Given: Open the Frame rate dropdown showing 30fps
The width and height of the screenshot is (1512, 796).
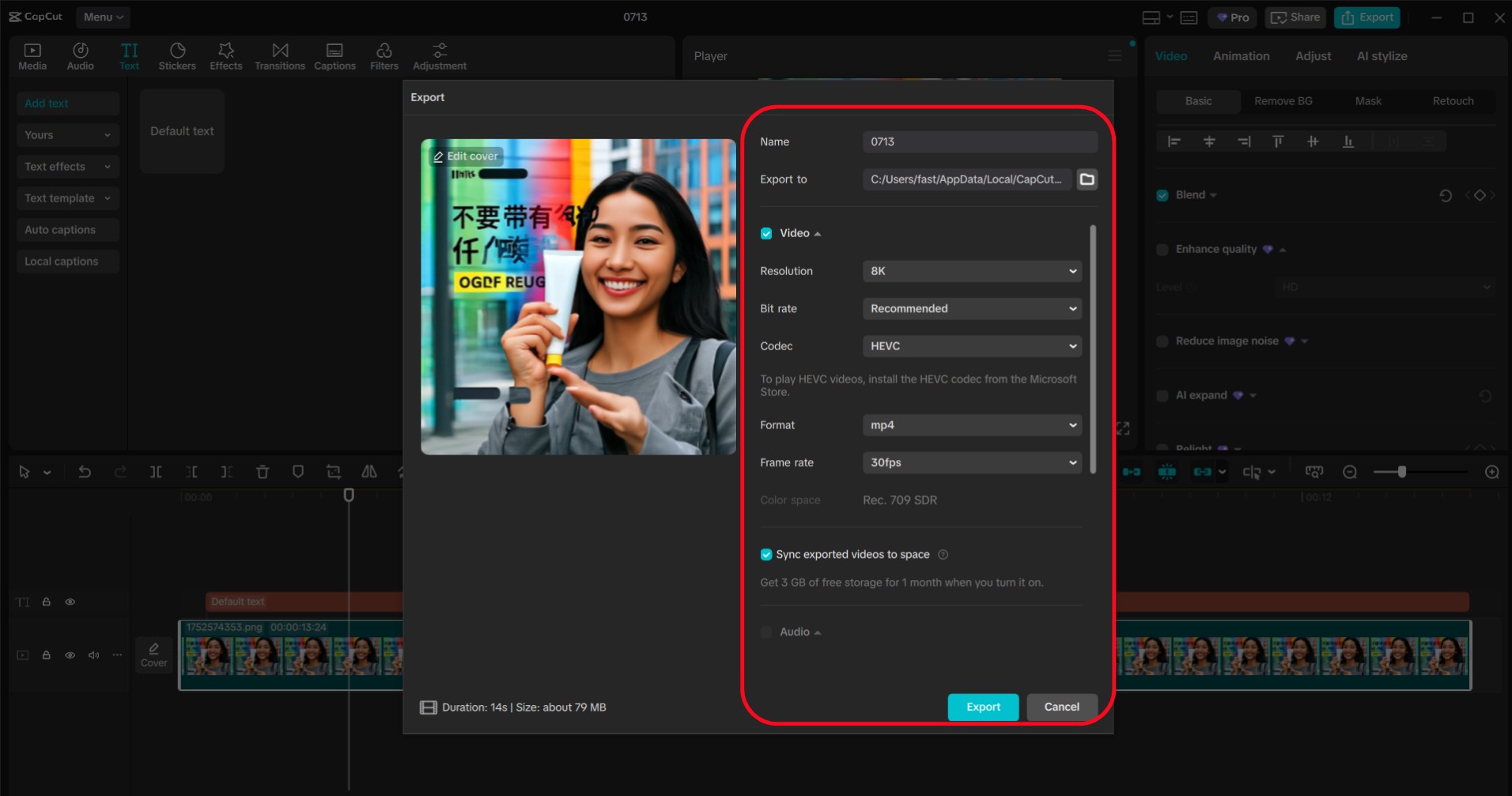Looking at the screenshot, I should click(x=972, y=462).
